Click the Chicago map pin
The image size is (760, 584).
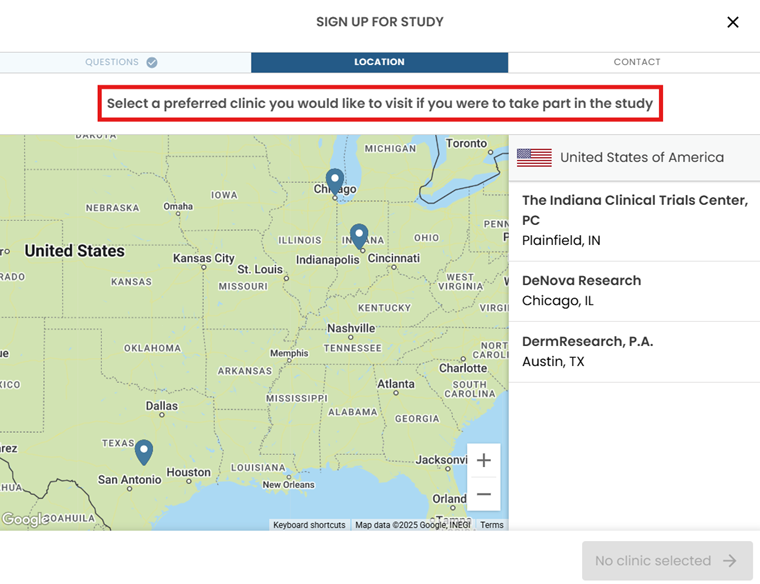tap(335, 181)
